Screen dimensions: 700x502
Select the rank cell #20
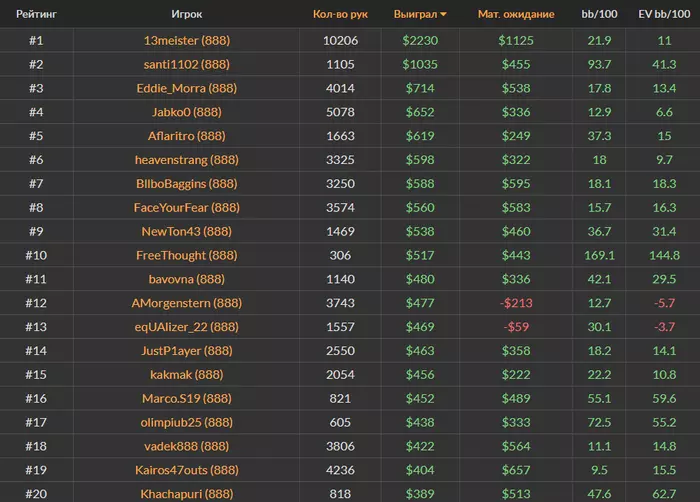36,494
